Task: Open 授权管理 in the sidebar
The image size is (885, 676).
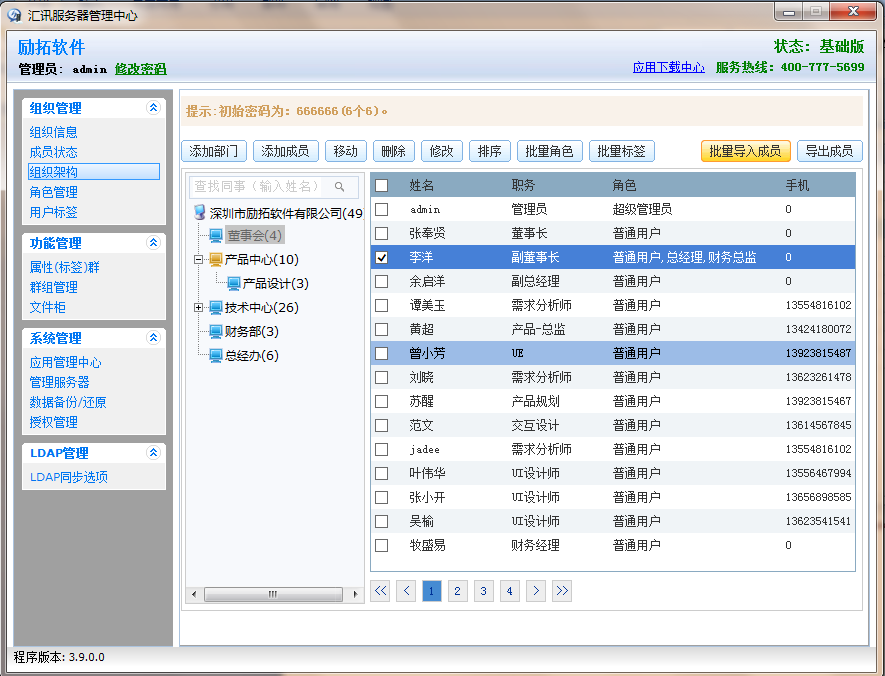Action: pyautogui.click(x=54, y=422)
